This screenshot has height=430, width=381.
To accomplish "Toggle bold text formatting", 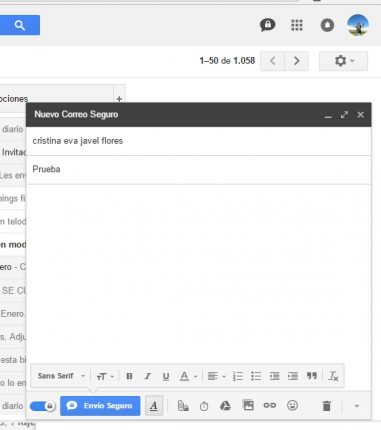I will click(x=129, y=376).
